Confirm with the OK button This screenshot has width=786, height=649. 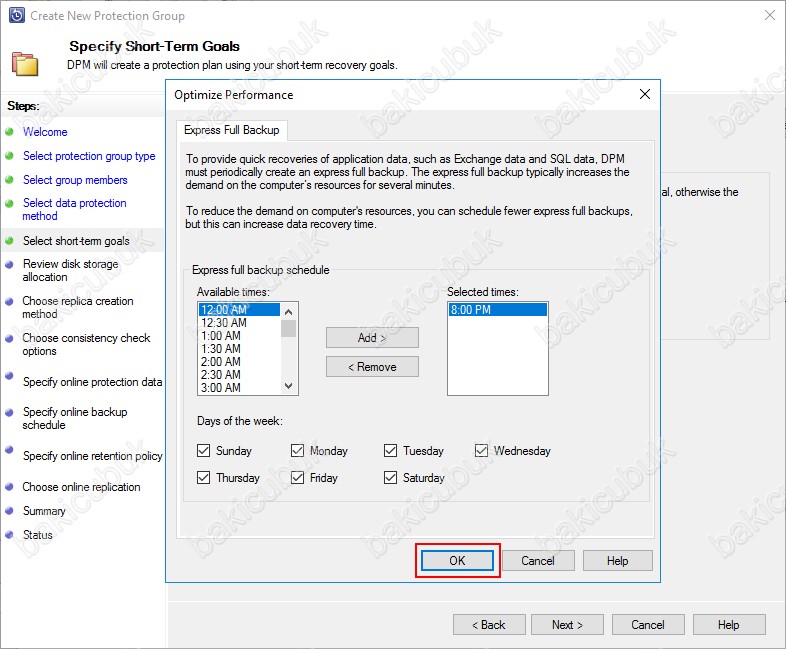(457, 560)
